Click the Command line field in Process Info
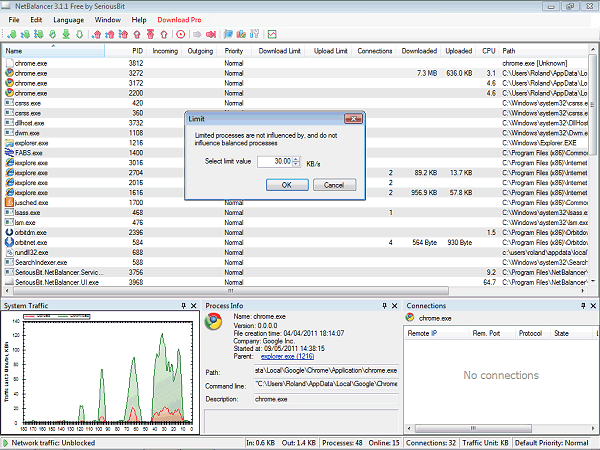Viewport: 600px width, 450px height. tap(326, 384)
